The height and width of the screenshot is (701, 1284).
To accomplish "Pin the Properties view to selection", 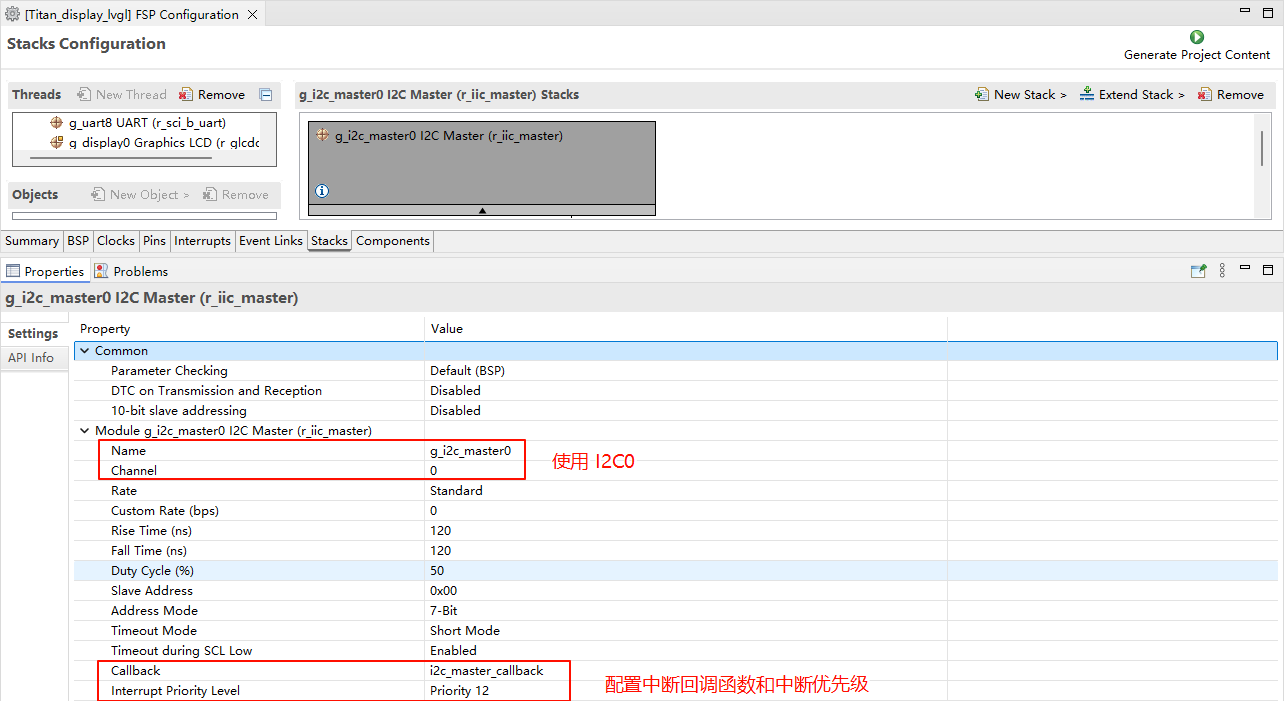I will pyautogui.click(x=1198, y=271).
